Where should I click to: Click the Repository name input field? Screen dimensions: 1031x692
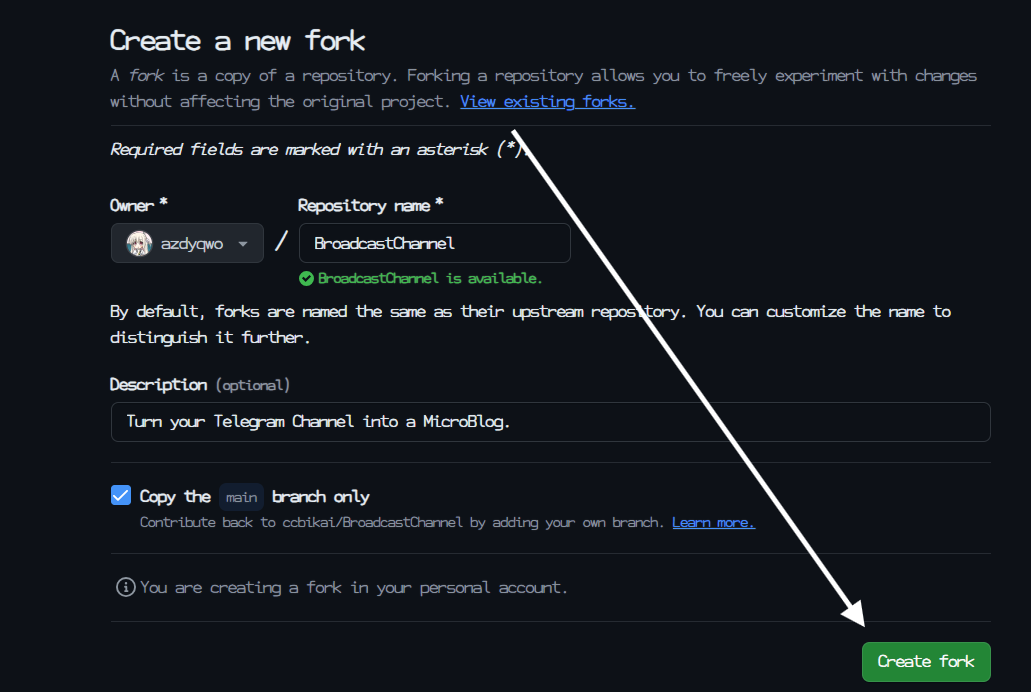point(434,243)
